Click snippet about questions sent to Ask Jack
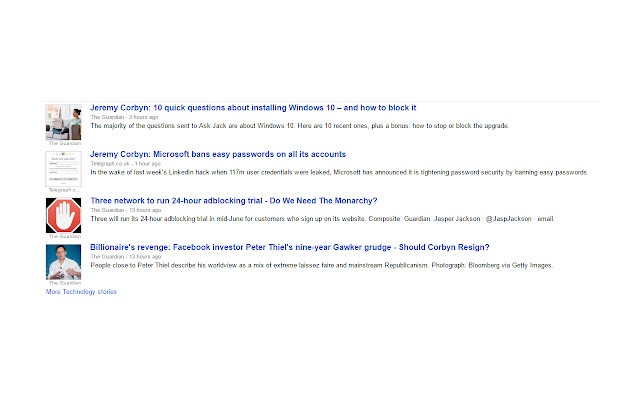Screen dimensions: 640x400 300,126
